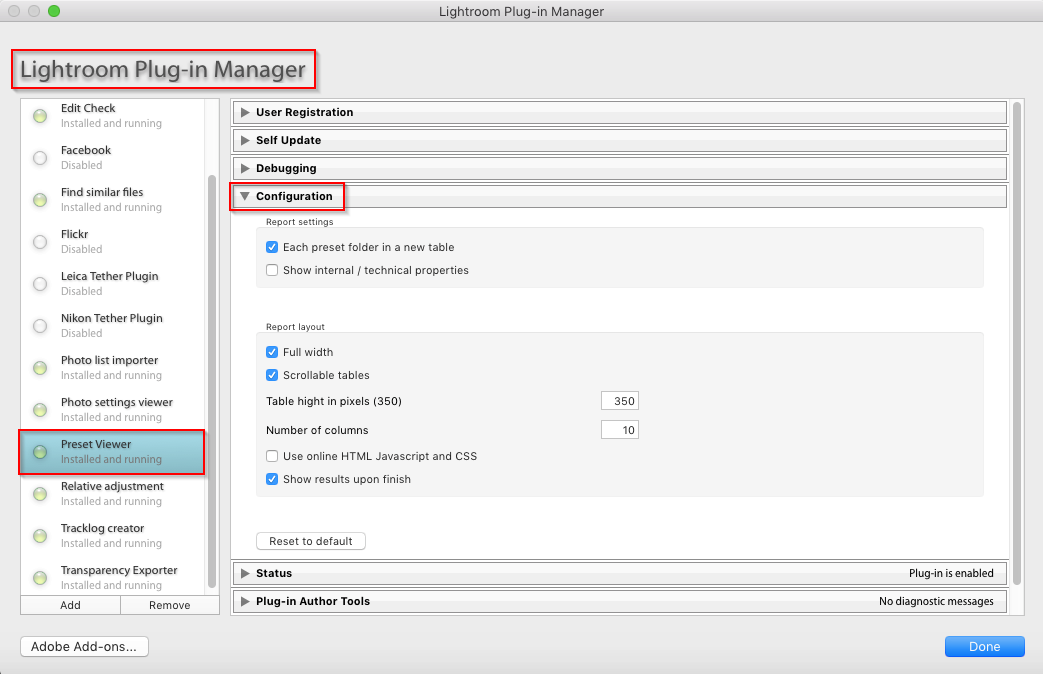Screen dimensions: 1043x674
Task: Click the plug-in list vertical scrollbar
Action: click(x=211, y=380)
